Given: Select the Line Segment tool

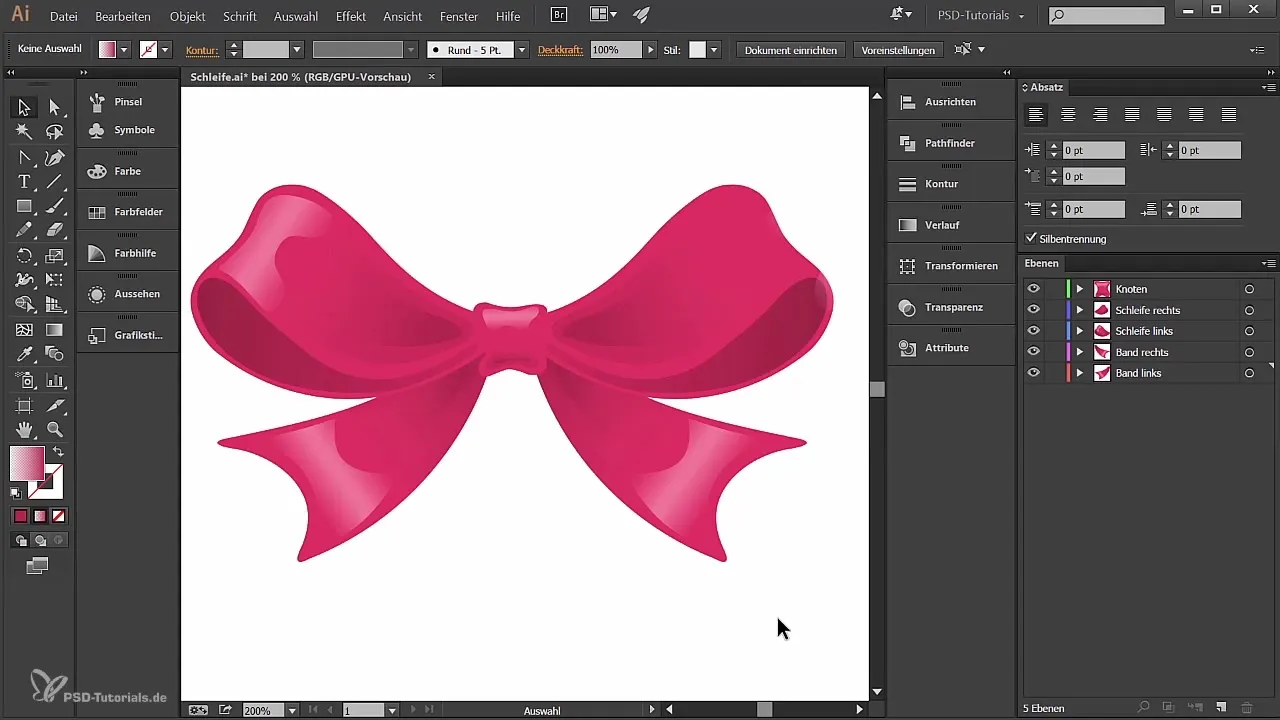Looking at the screenshot, I should pos(55,181).
